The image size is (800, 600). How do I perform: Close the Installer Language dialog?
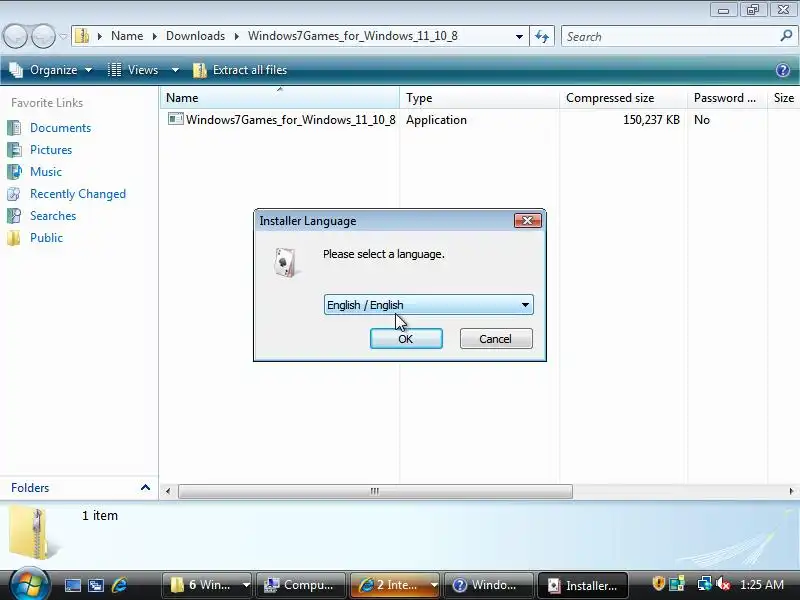point(528,220)
